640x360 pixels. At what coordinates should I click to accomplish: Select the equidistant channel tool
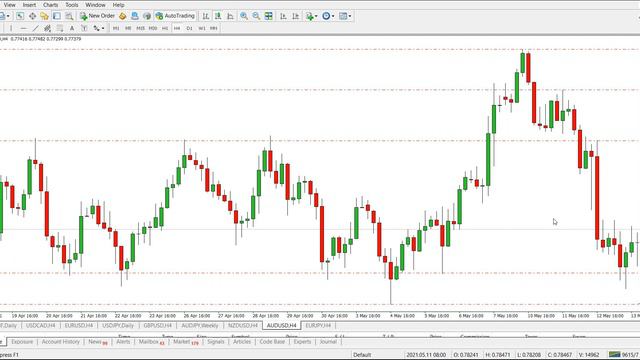(x=47, y=28)
